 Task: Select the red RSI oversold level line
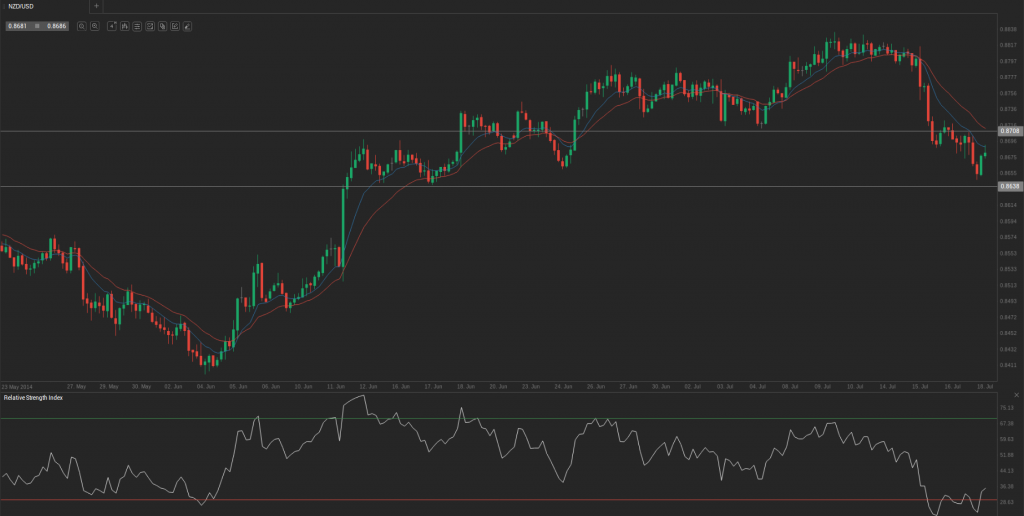tap(500, 499)
